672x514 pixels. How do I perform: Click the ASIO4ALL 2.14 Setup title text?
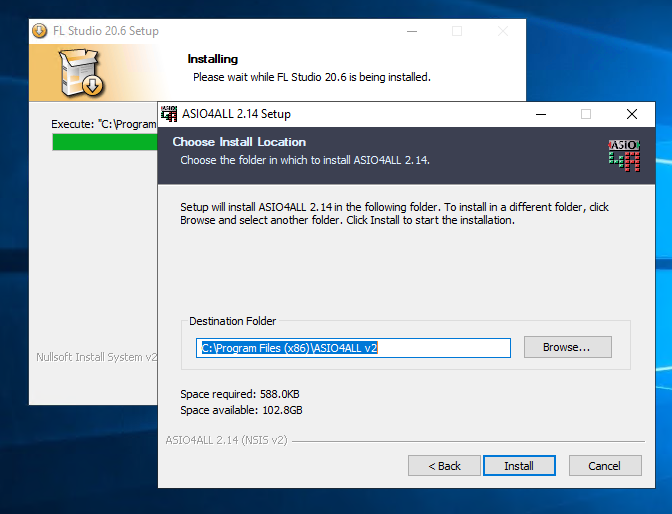pos(236,114)
